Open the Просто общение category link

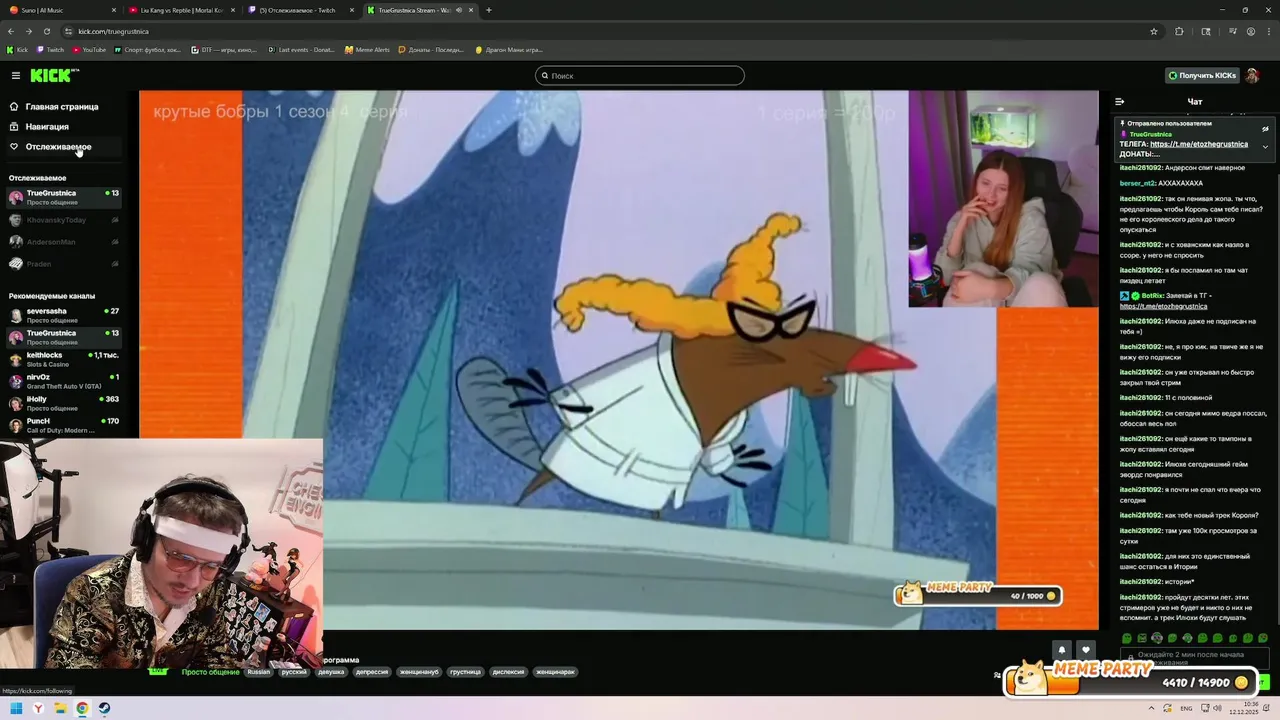tap(210, 672)
